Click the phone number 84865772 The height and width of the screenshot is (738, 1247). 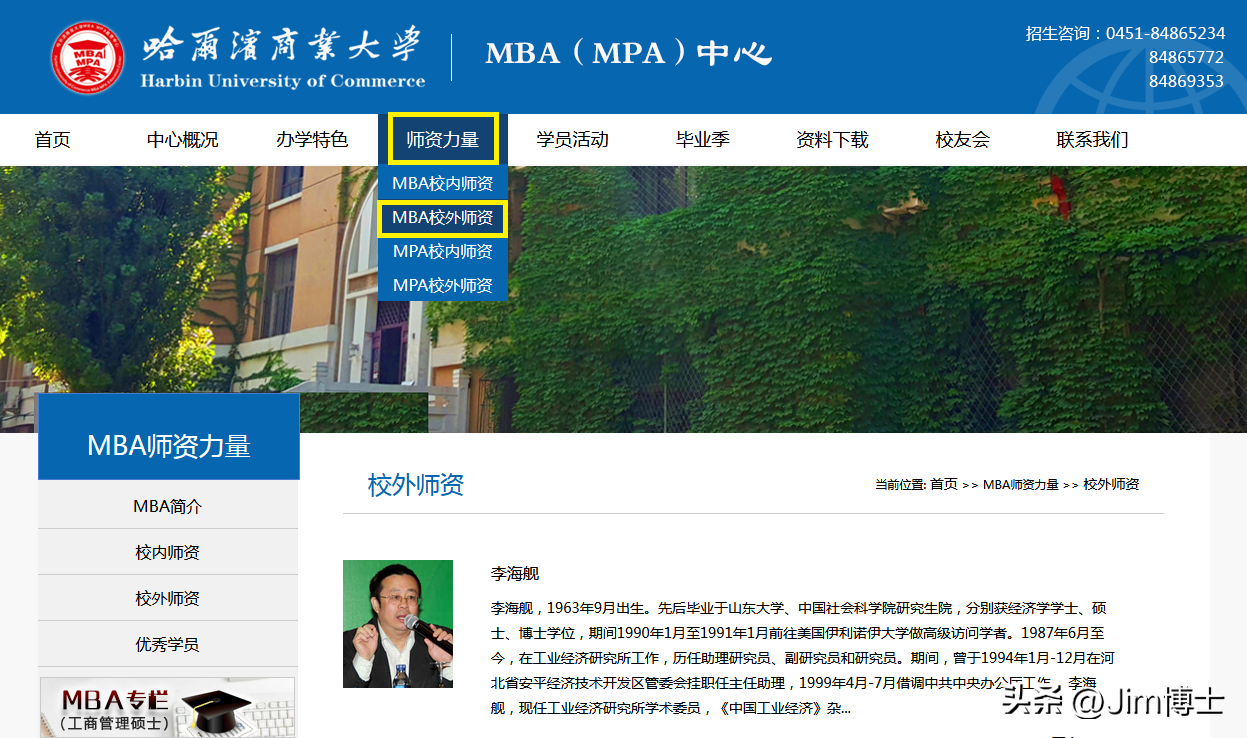click(x=1186, y=58)
